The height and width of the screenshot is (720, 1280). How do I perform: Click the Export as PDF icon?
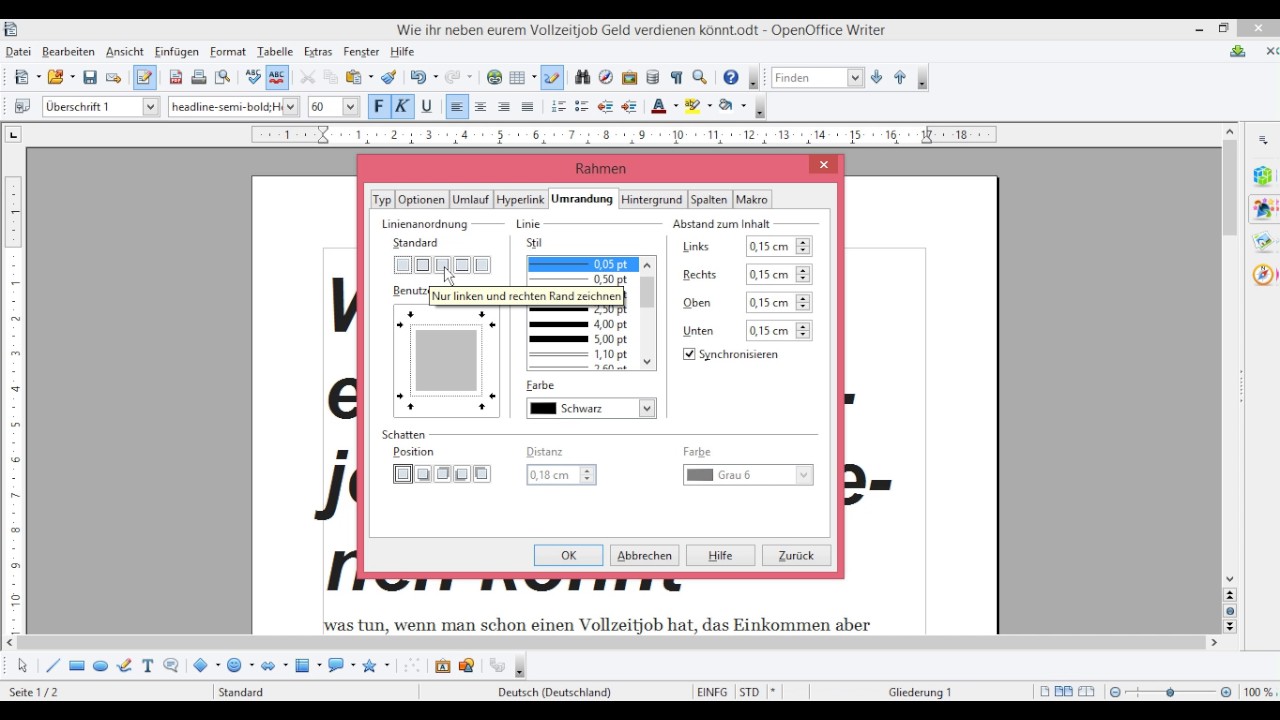(x=176, y=77)
